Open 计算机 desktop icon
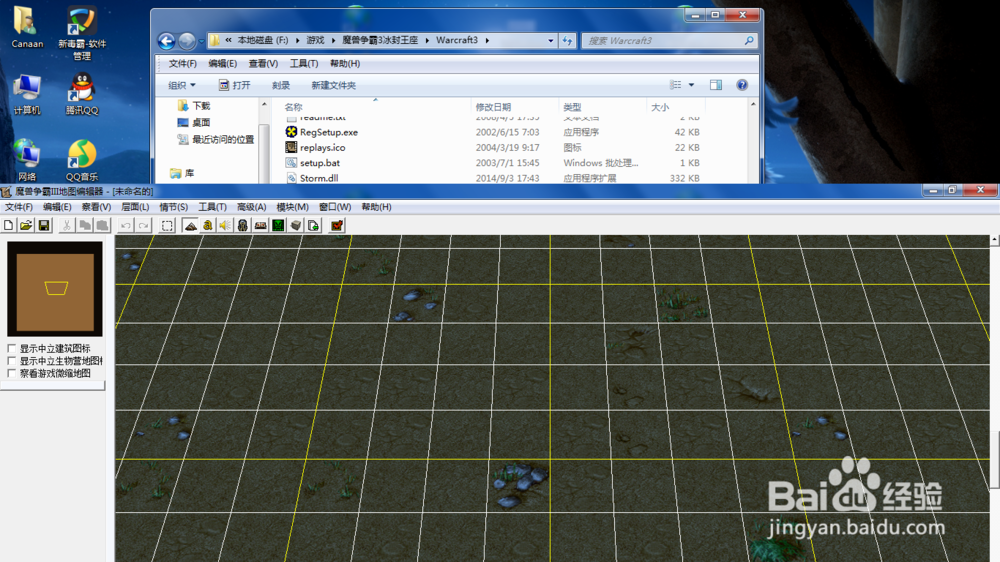The image size is (1000, 562). (x=27, y=94)
